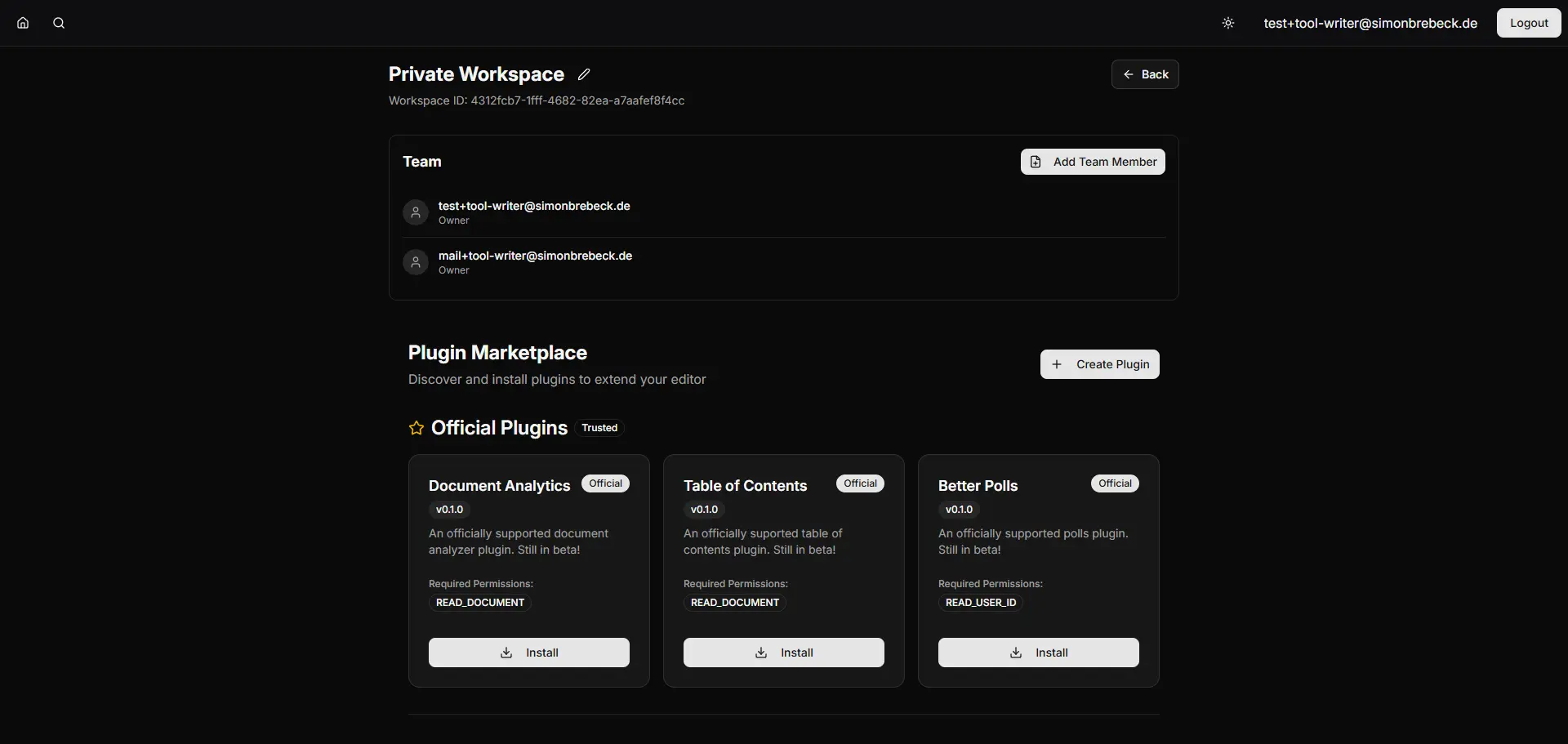Click the user email in the header
This screenshot has height=744, width=1568.
(1370, 23)
